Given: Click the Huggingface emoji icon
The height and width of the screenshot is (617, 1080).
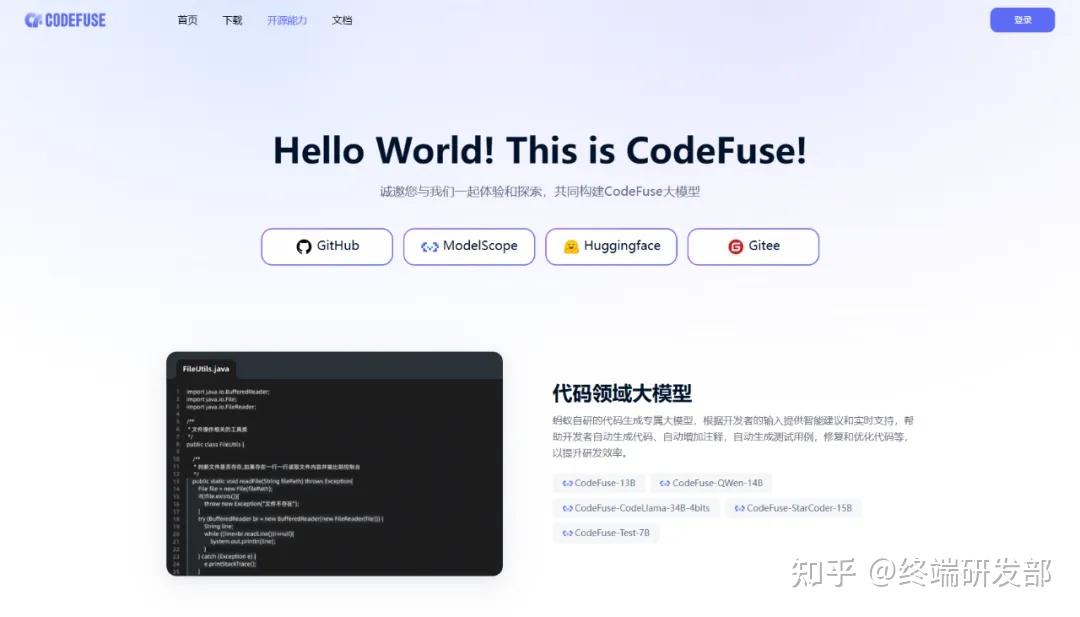Looking at the screenshot, I should click(571, 247).
